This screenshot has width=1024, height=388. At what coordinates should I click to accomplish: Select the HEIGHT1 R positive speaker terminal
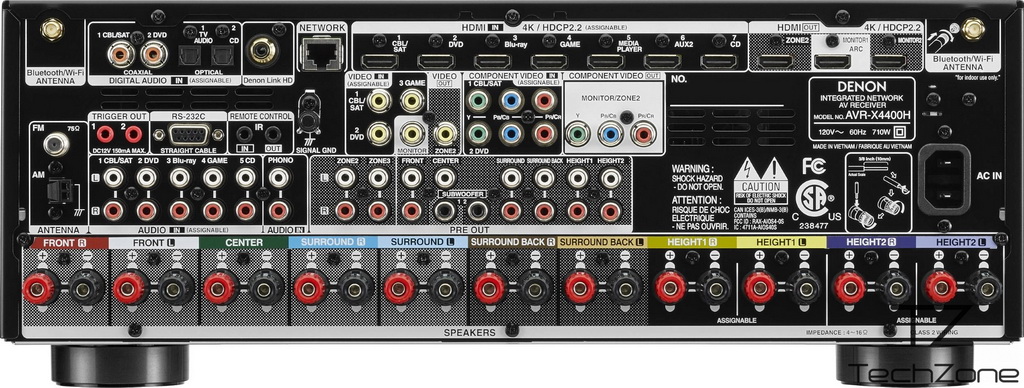point(671,287)
